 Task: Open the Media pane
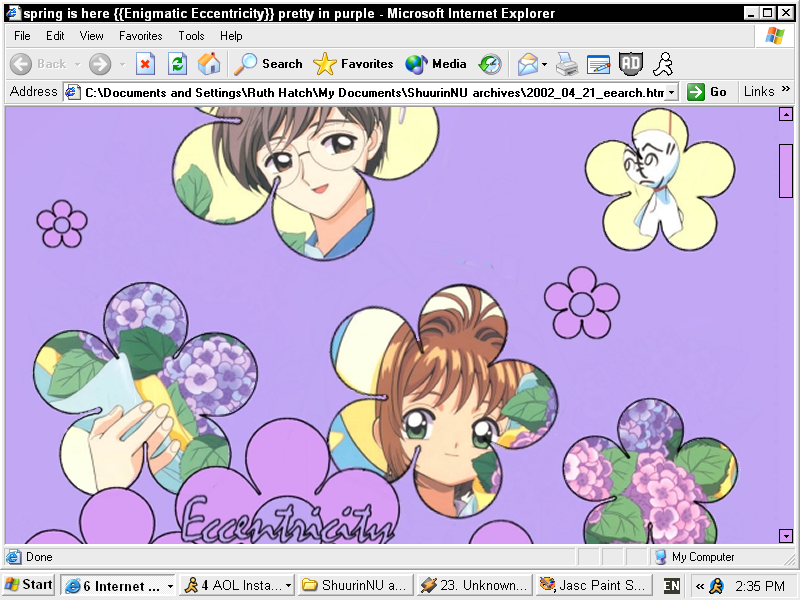tap(436, 64)
